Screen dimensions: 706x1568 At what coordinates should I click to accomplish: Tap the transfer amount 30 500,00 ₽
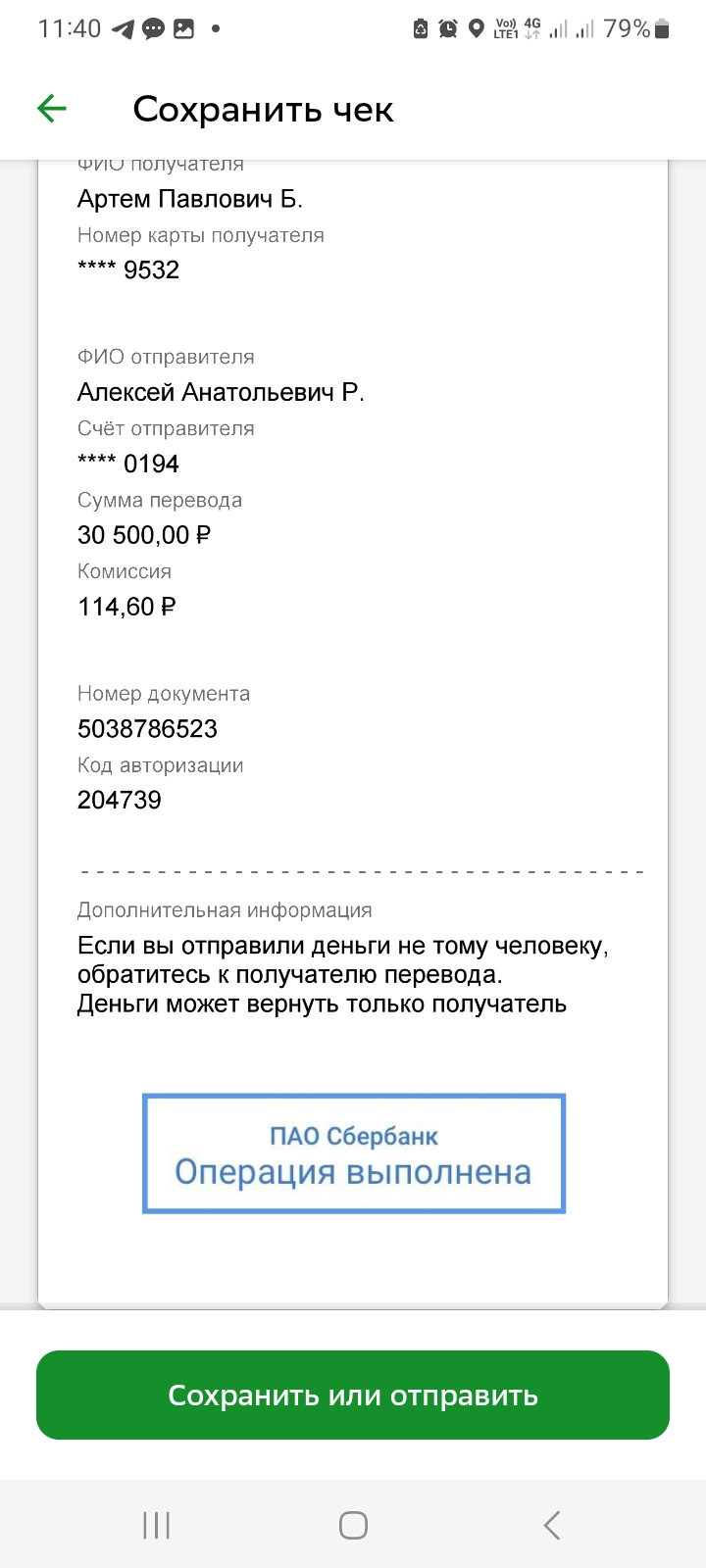pos(144,535)
